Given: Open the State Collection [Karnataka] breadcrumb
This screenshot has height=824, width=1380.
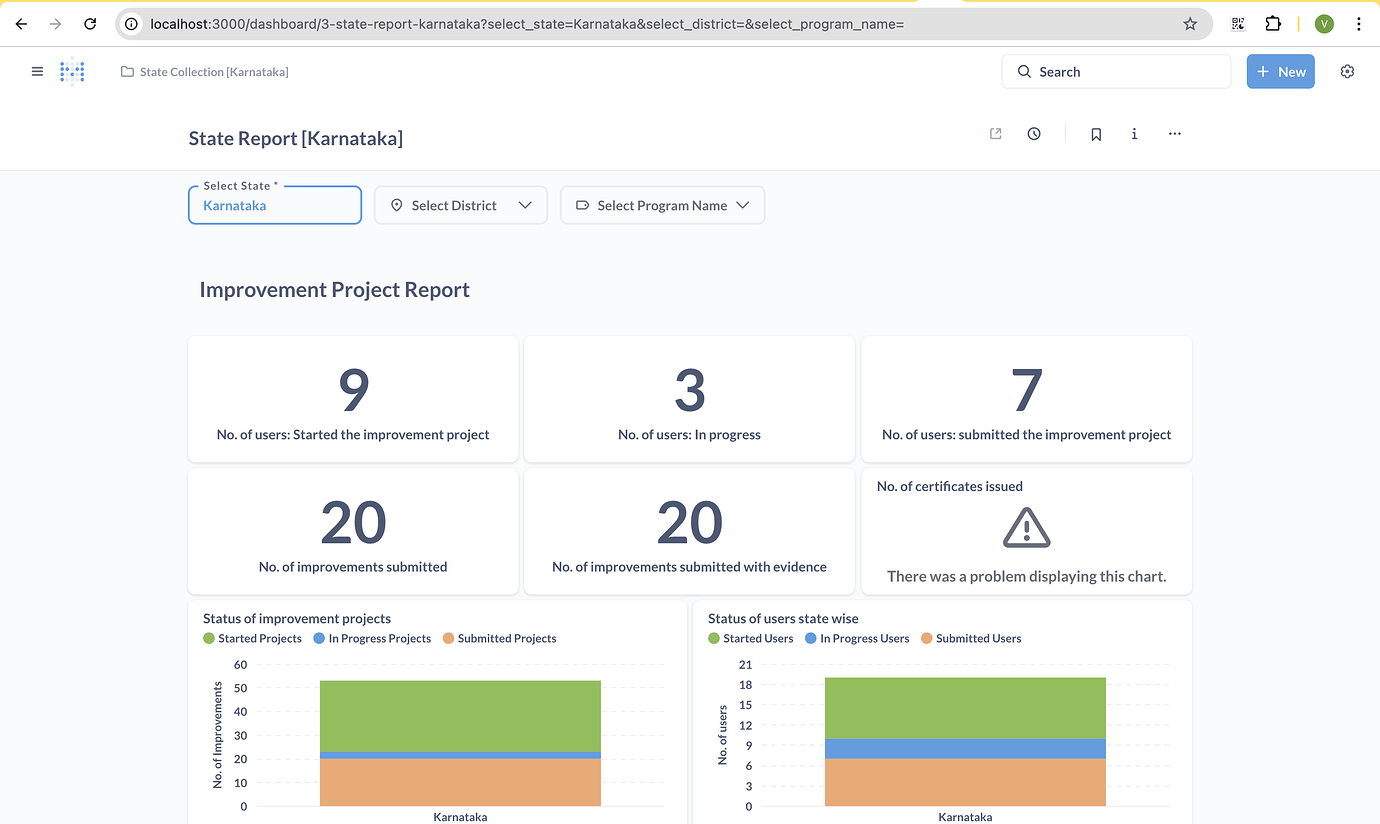Looking at the screenshot, I should point(205,72).
